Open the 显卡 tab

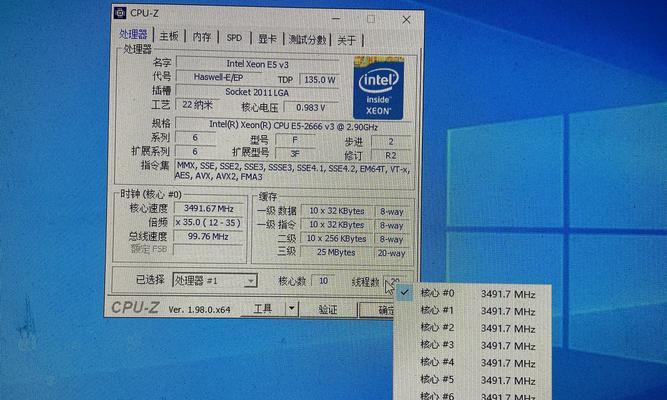pos(267,39)
